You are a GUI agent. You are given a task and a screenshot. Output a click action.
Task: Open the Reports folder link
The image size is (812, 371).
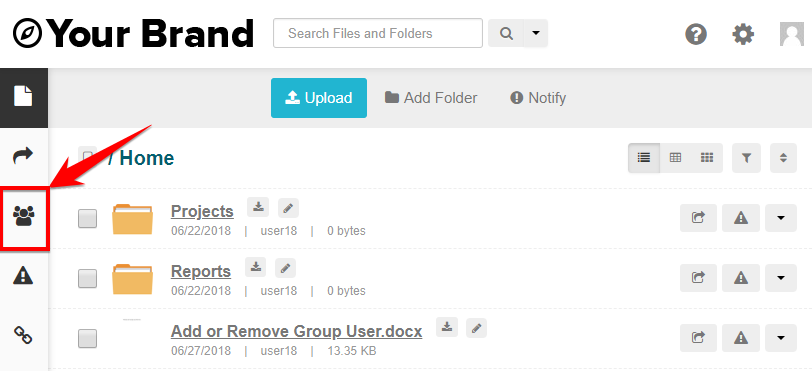201,272
